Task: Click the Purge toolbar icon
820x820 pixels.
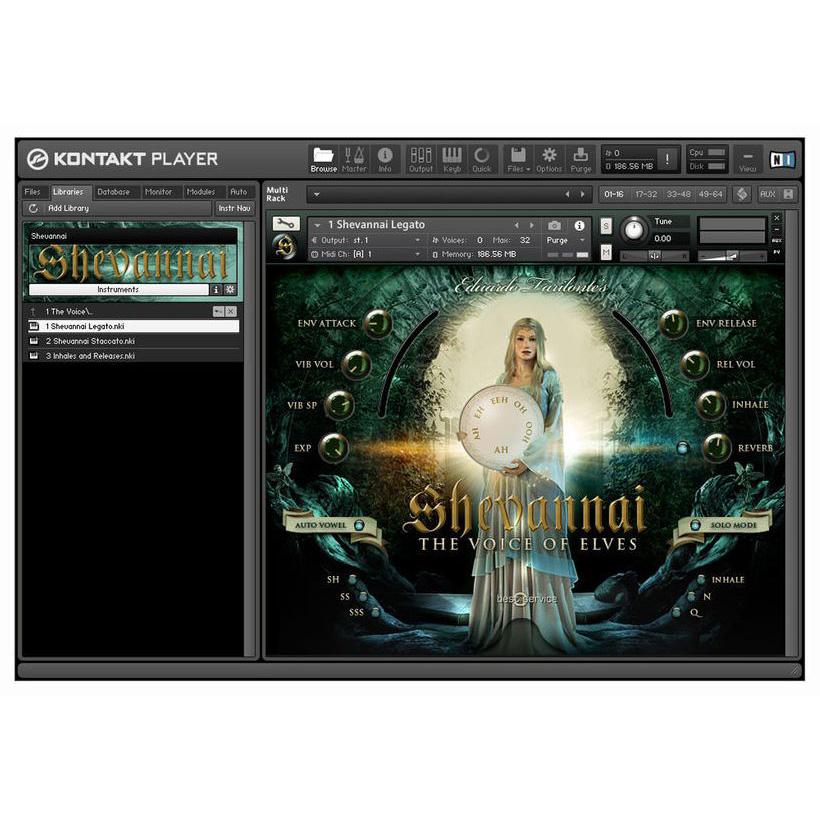Action: click(x=580, y=159)
